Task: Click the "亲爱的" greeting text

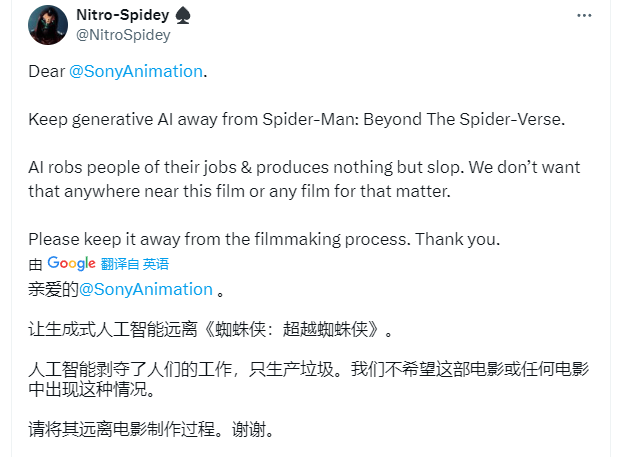Action: pos(52,289)
